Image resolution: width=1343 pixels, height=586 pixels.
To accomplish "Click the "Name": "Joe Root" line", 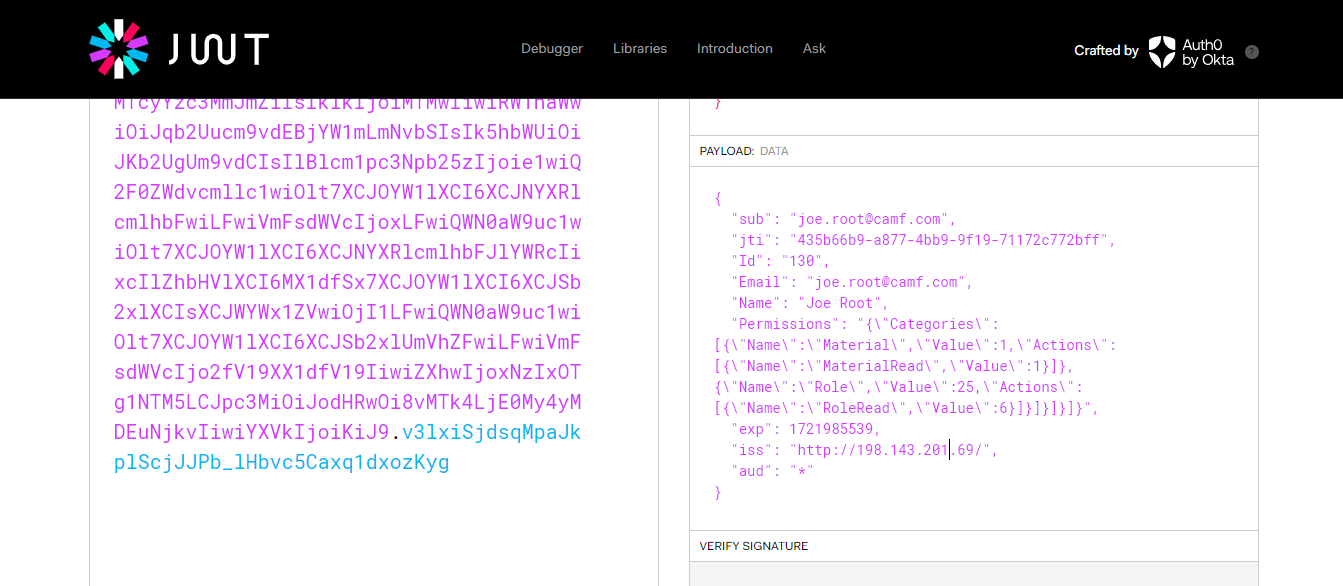I will point(810,303).
